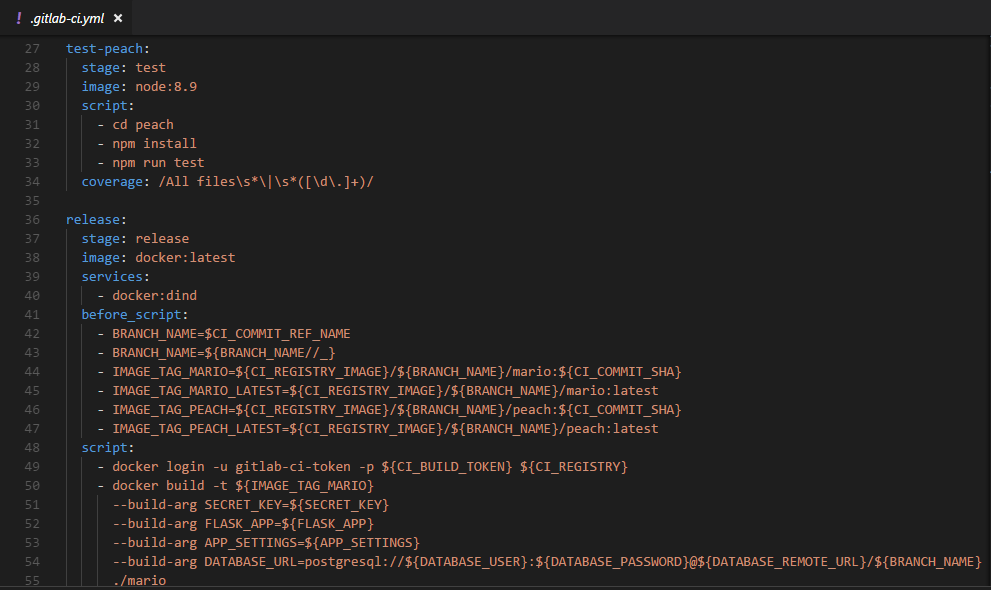Close the .gitlab-ci.yml tab
This screenshot has width=991, height=590.
[117, 17]
